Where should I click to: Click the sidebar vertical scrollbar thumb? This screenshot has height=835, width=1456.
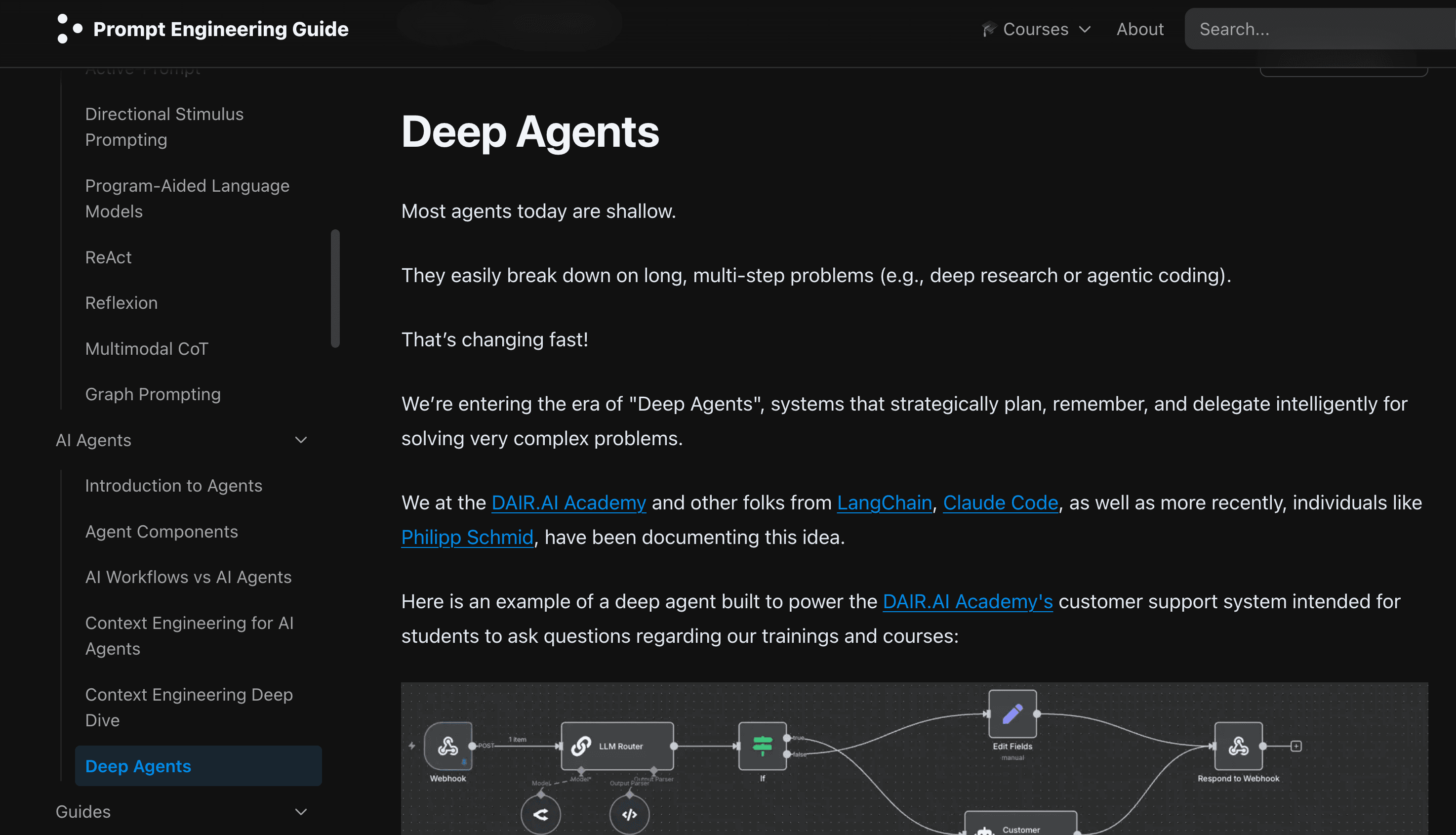tap(335, 289)
